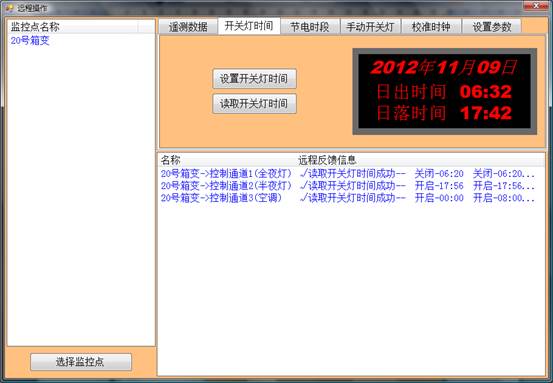Click the 读取开关灯时间 button
The width and height of the screenshot is (553, 383).
point(254,104)
